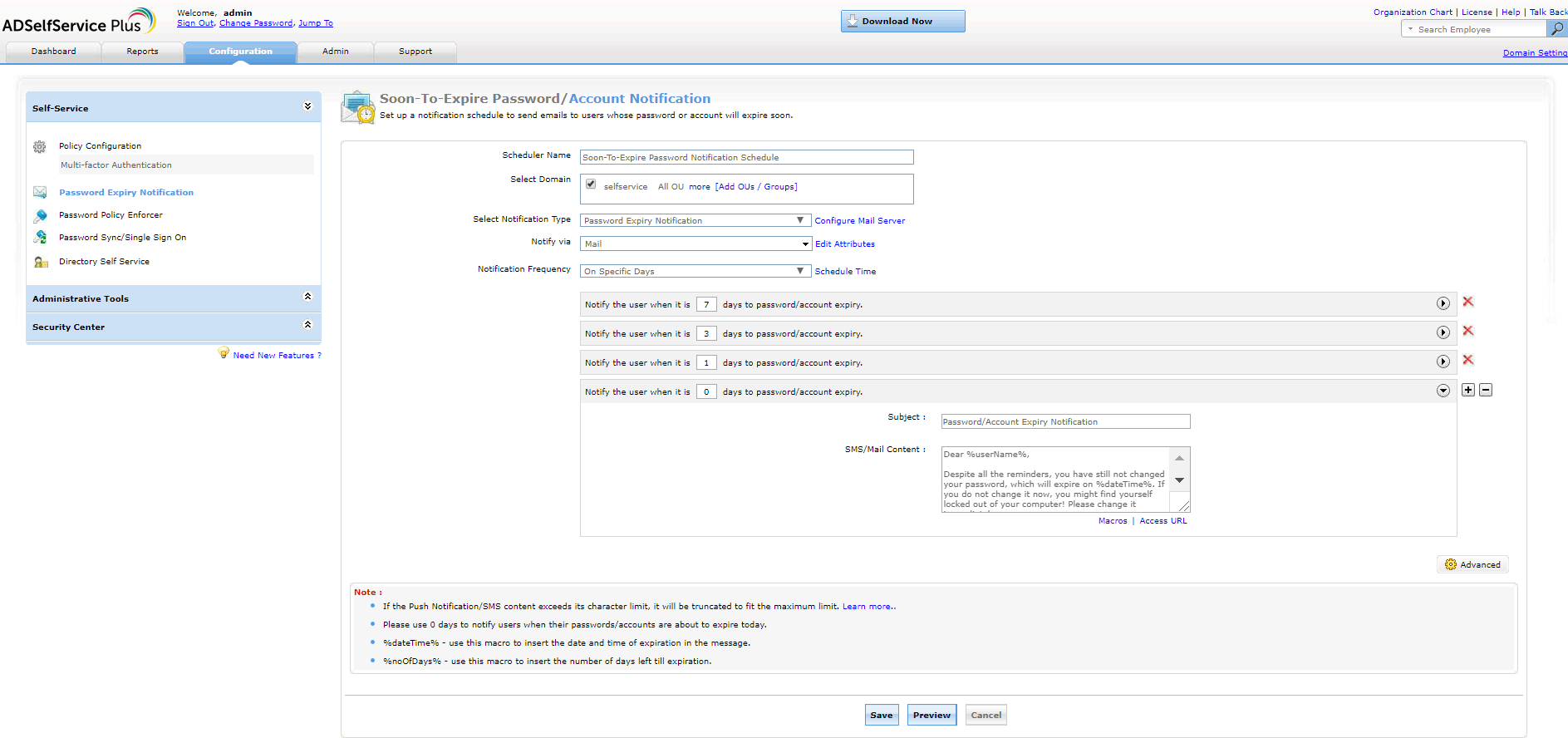Click the Password Sync/Single Sign On icon
Image resolution: width=1568 pixels, height=738 pixels.
click(40, 238)
